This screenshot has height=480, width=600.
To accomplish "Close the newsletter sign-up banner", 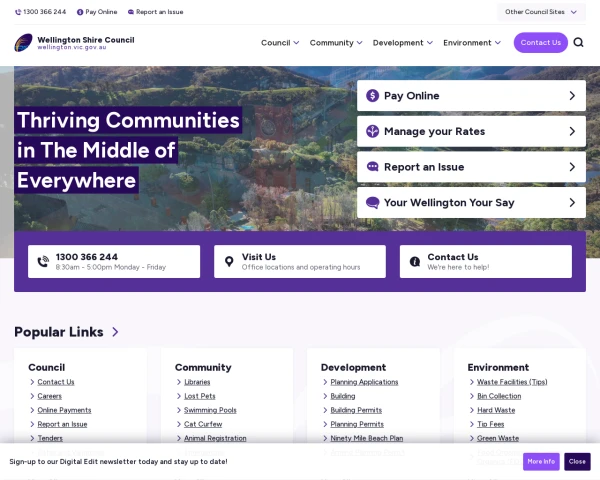I will (x=577, y=462).
